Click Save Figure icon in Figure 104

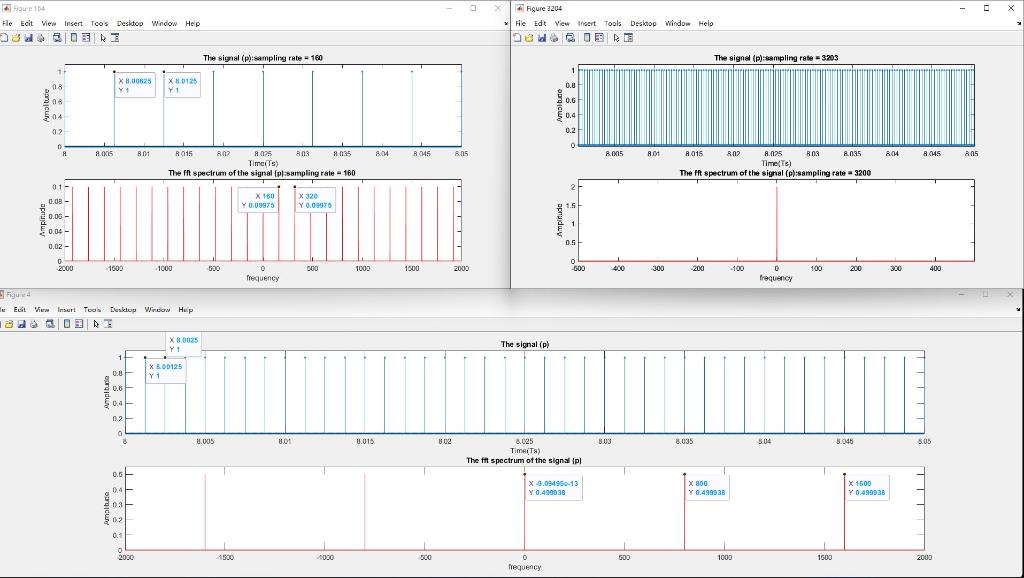click(29, 38)
